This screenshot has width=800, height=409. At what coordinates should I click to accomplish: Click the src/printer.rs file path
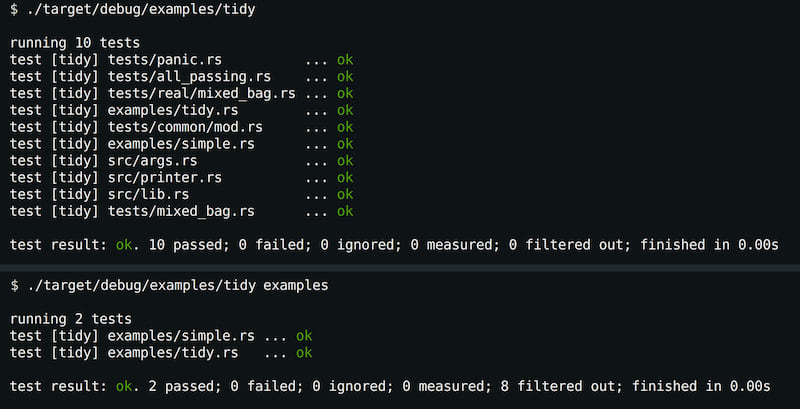click(x=165, y=178)
